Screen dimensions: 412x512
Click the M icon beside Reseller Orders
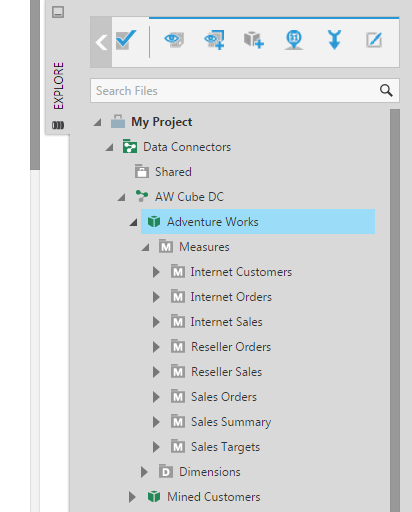[x=178, y=346]
